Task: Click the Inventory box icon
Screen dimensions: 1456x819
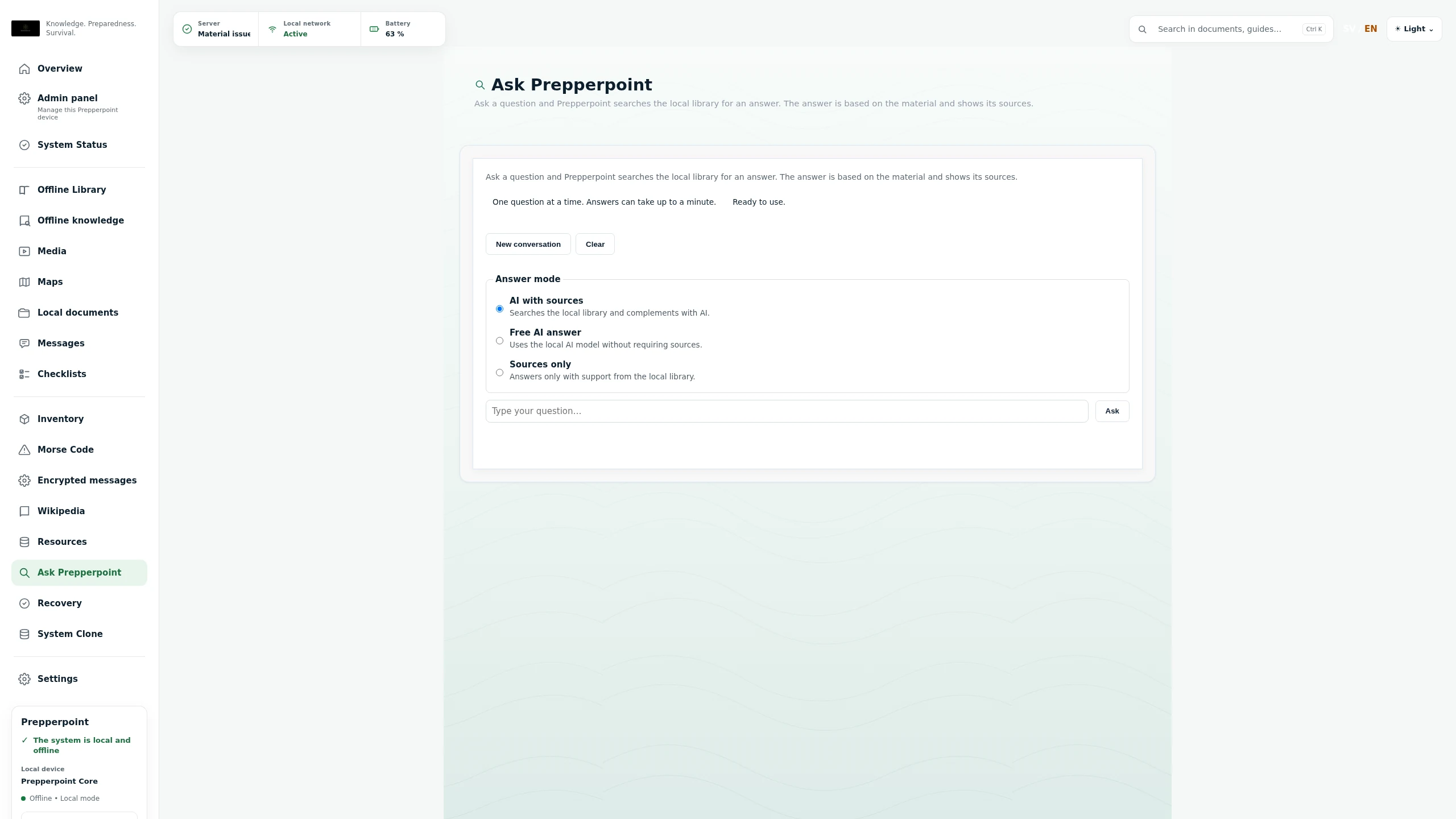Action: pos(24,419)
